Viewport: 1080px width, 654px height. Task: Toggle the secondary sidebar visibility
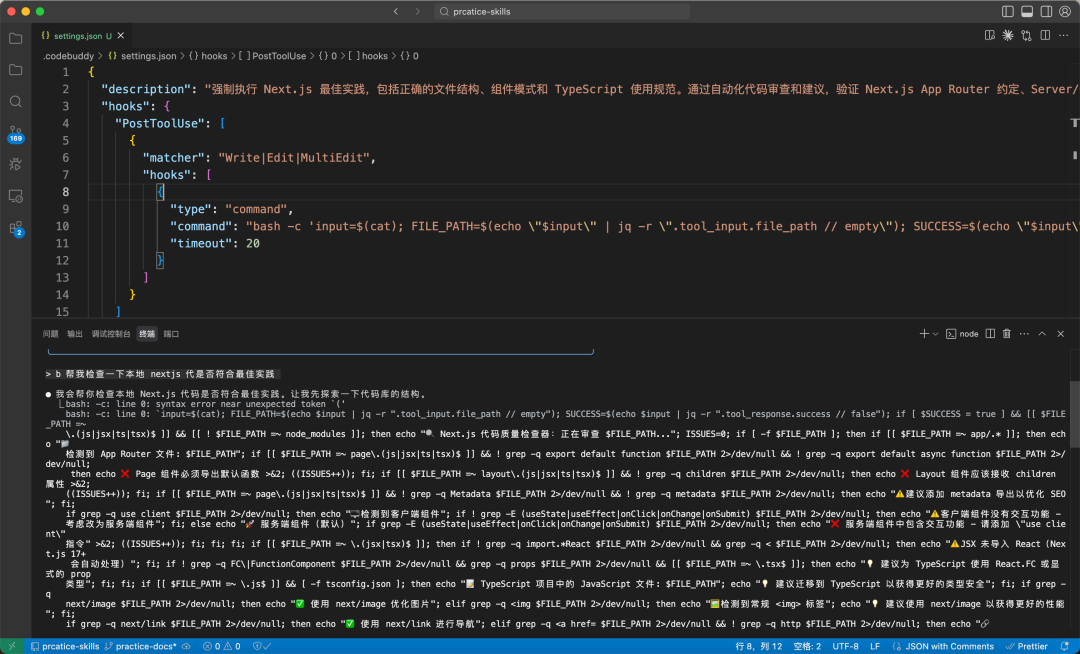1046,11
